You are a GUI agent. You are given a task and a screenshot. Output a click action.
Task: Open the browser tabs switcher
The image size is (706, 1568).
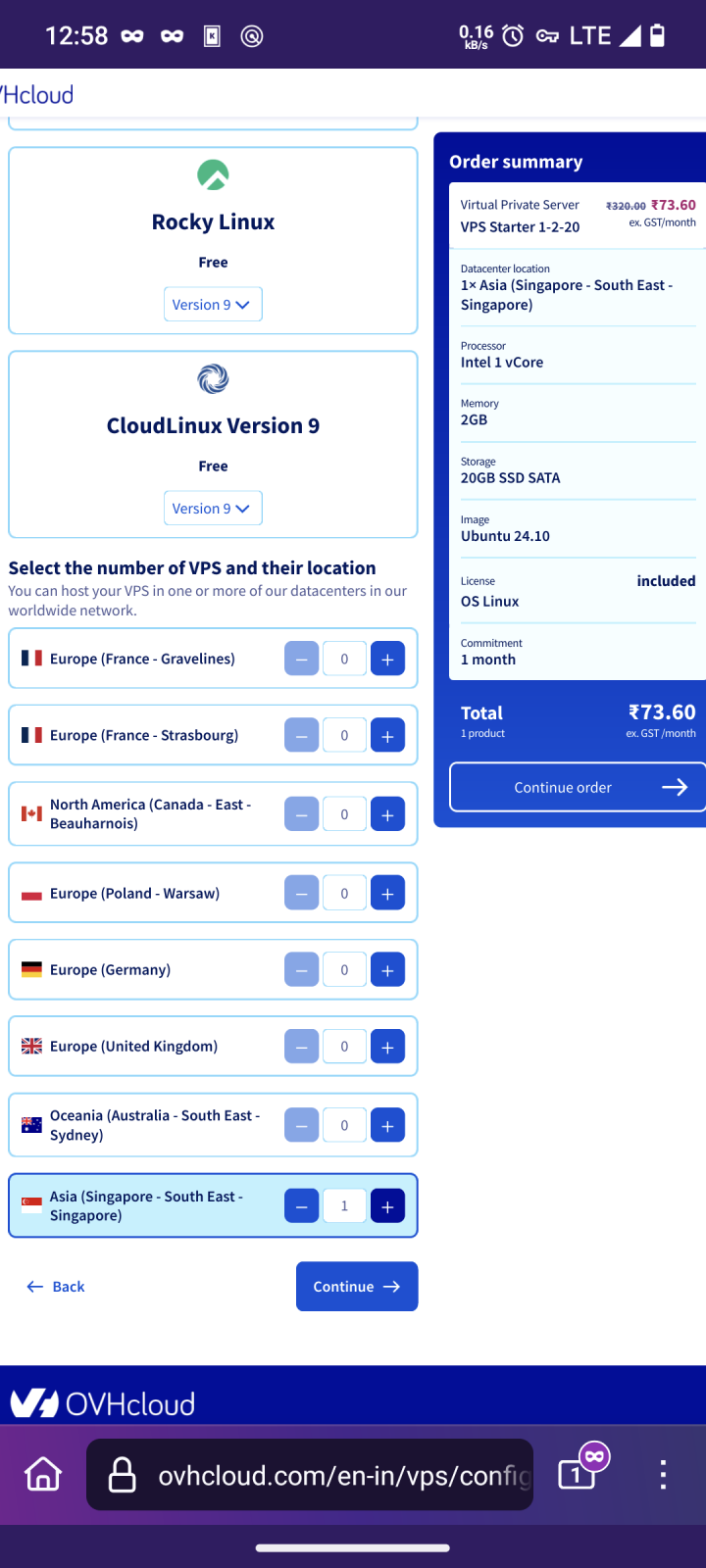(x=579, y=1473)
